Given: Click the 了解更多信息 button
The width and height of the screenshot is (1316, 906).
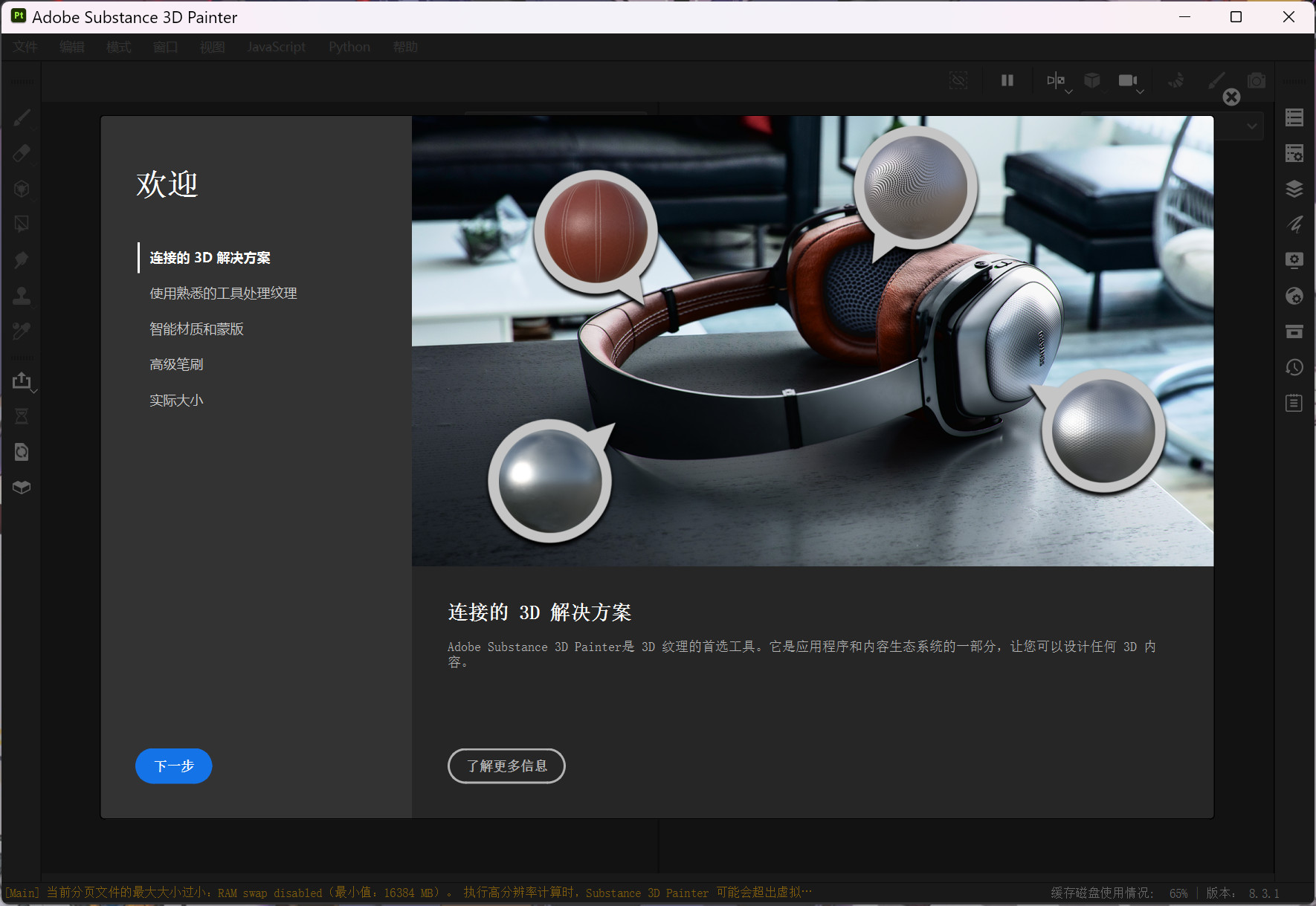Looking at the screenshot, I should pos(506,766).
